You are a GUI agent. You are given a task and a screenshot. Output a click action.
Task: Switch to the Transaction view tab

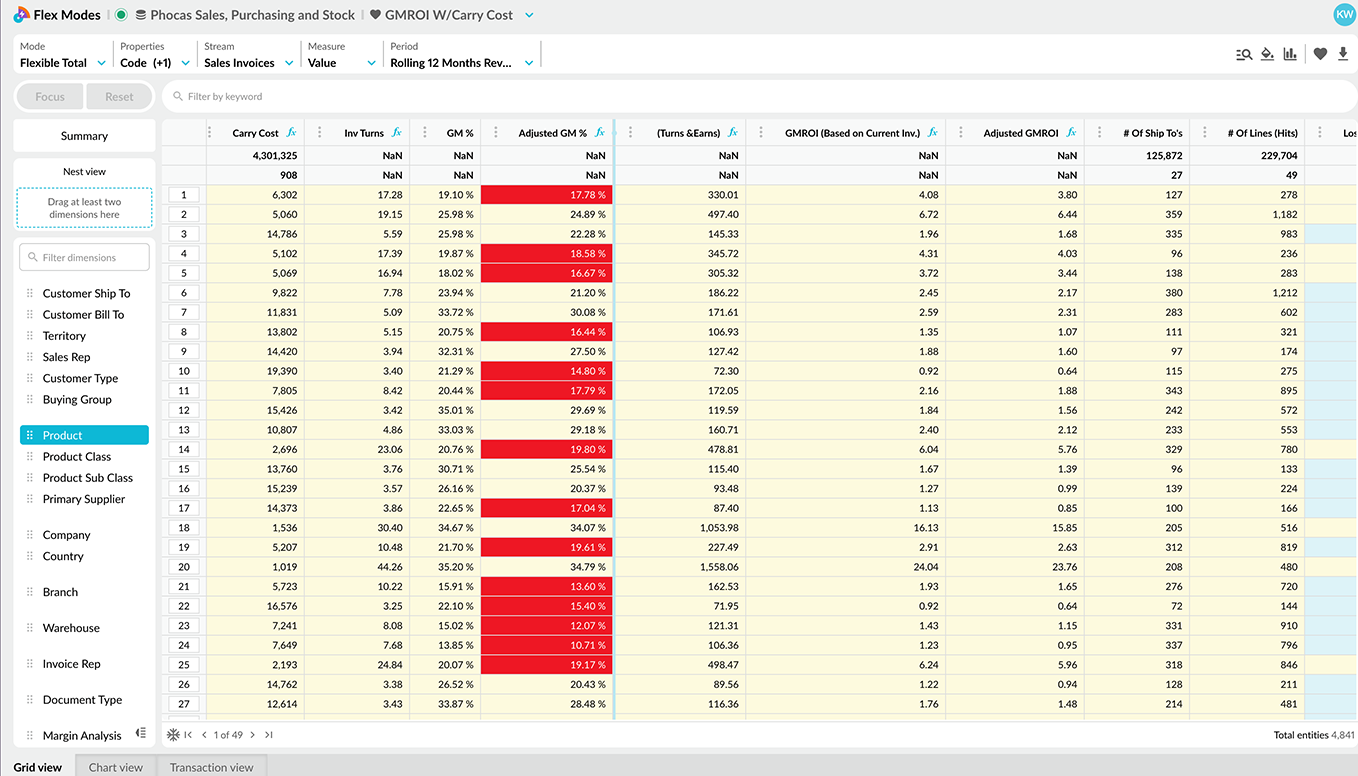(x=210, y=767)
